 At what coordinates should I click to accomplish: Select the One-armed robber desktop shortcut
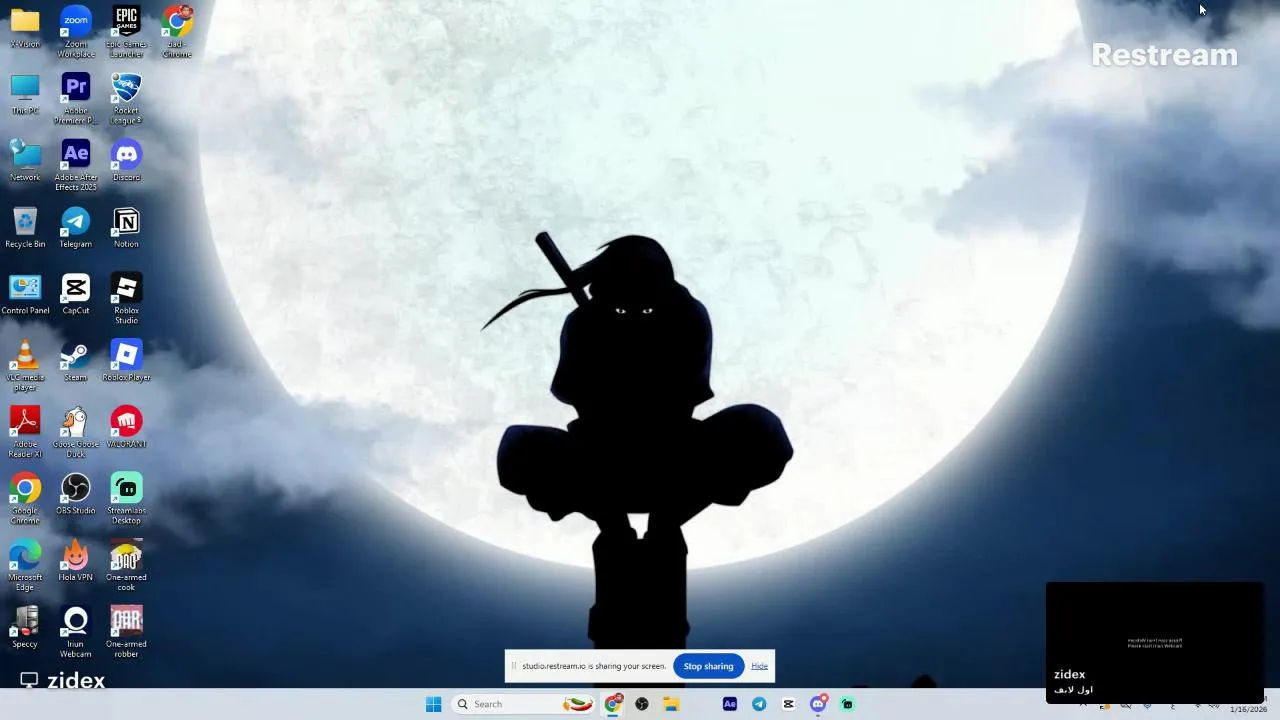click(126, 632)
